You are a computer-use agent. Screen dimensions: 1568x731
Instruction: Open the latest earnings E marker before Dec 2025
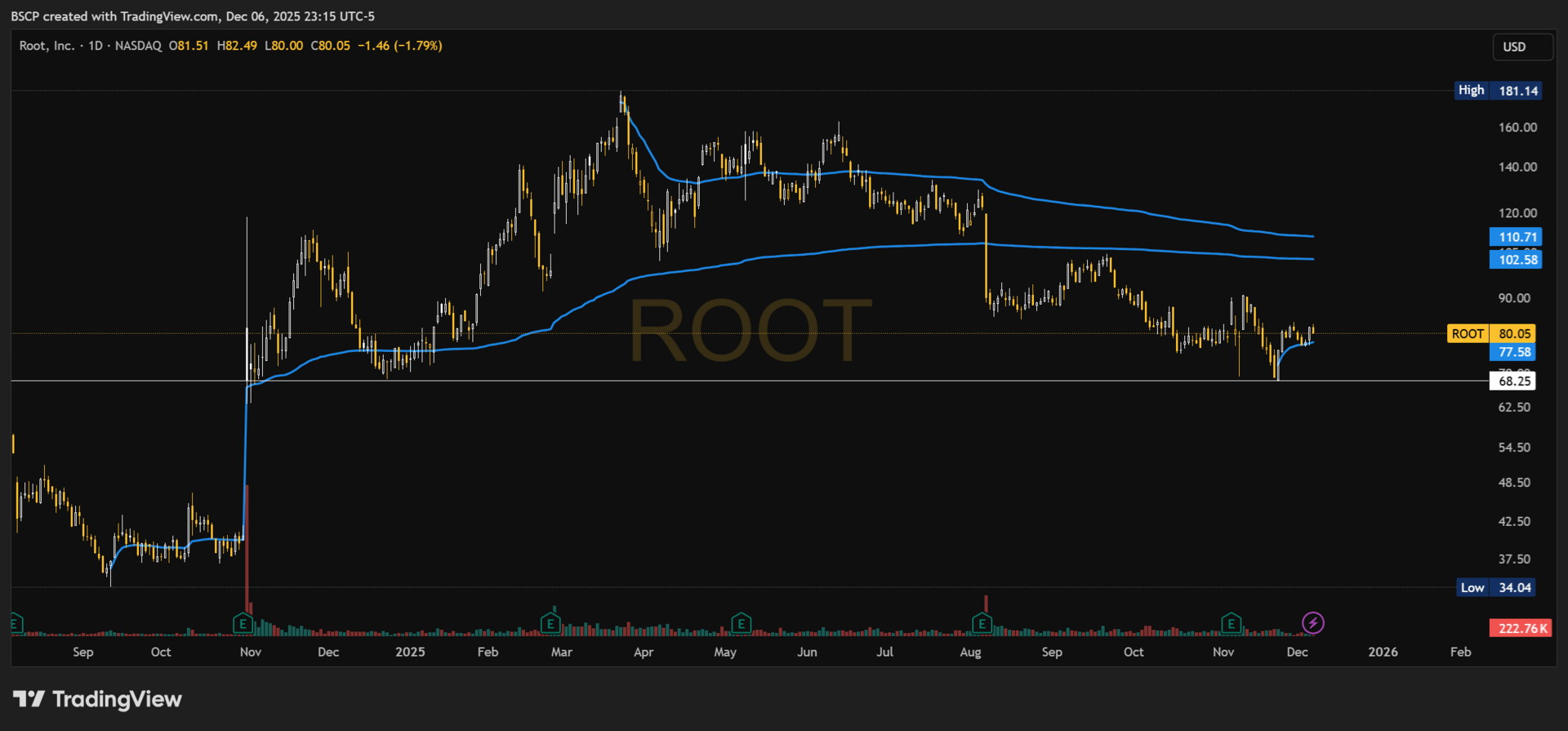(1231, 624)
